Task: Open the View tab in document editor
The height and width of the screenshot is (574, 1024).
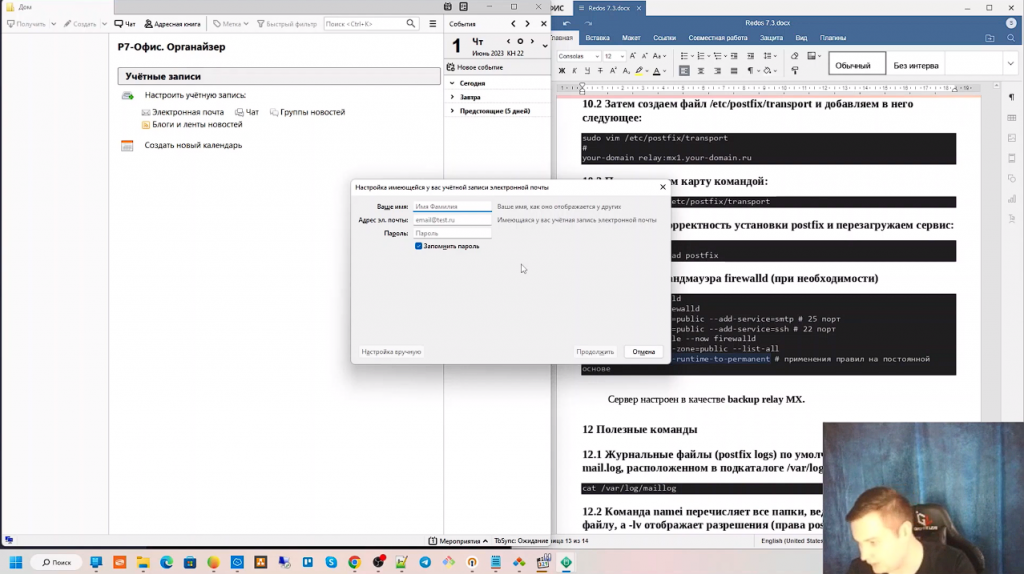Action: pyautogui.click(x=801, y=38)
